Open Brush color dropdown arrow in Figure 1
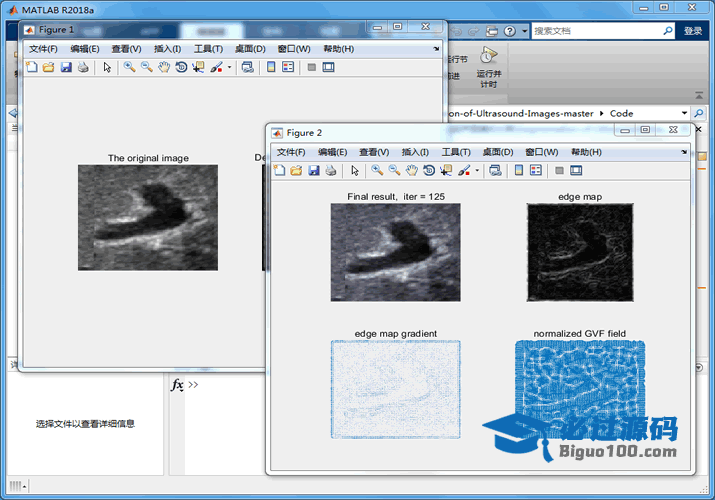 coord(229,67)
